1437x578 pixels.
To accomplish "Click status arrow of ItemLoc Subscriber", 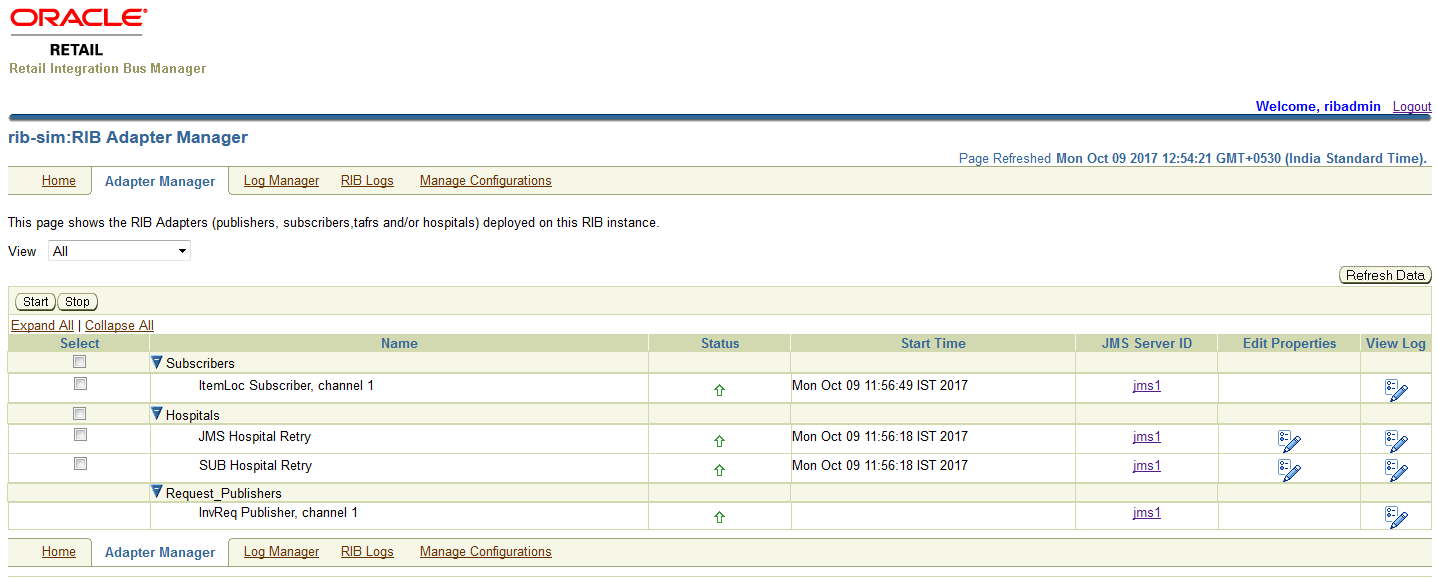I will 719,391.
